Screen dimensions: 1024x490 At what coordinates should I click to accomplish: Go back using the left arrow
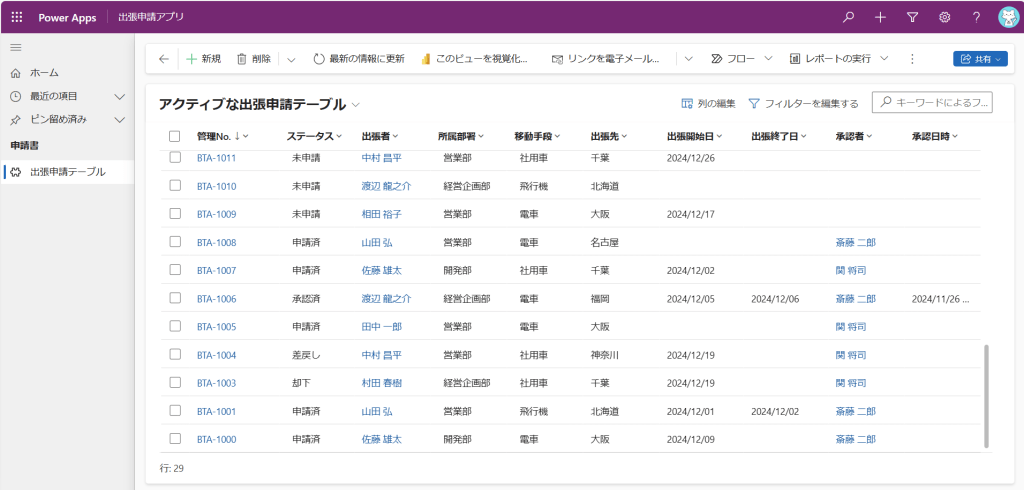[x=164, y=59]
